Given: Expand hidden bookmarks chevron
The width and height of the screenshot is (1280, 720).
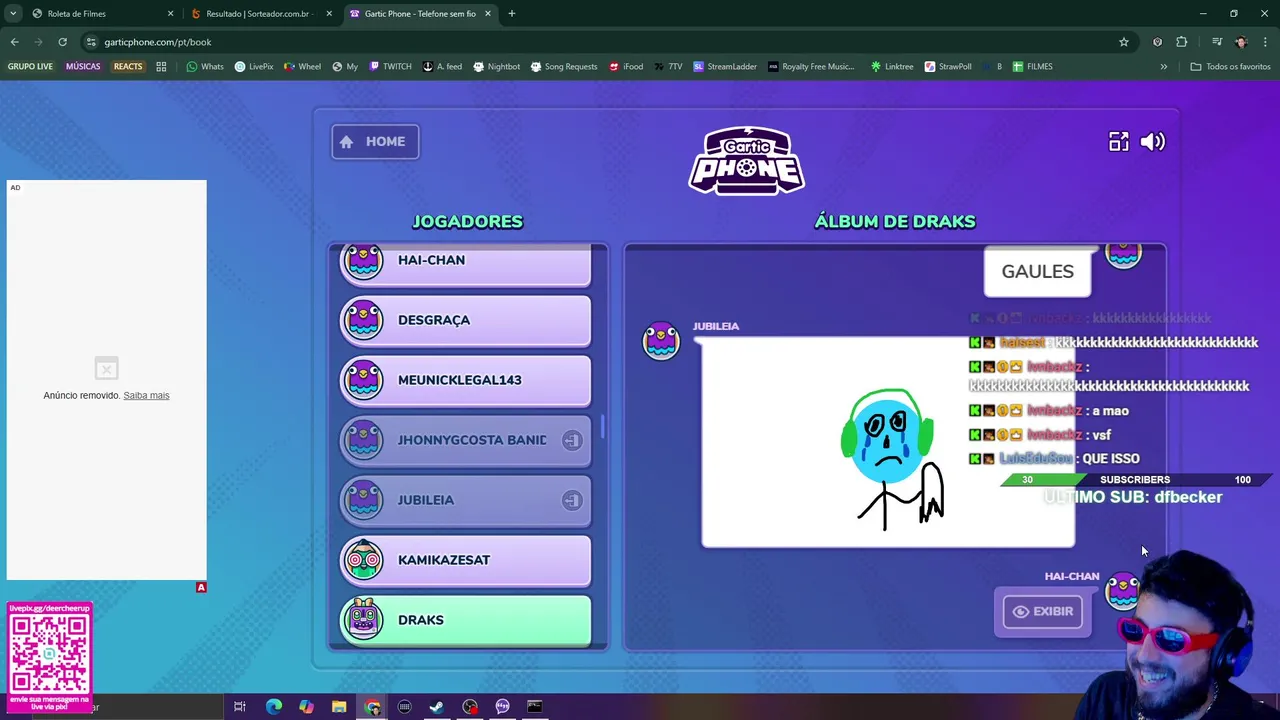Looking at the screenshot, I should point(1163,67).
